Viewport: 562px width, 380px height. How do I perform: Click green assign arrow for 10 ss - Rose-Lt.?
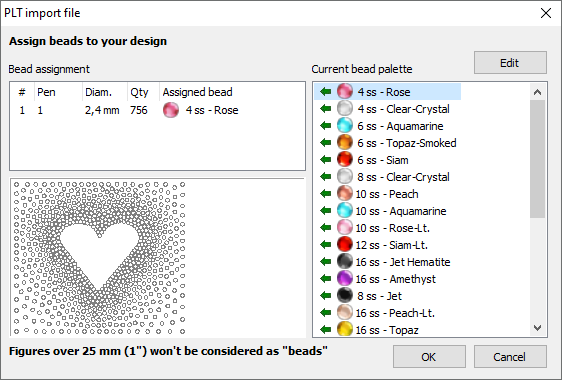coord(325,228)
